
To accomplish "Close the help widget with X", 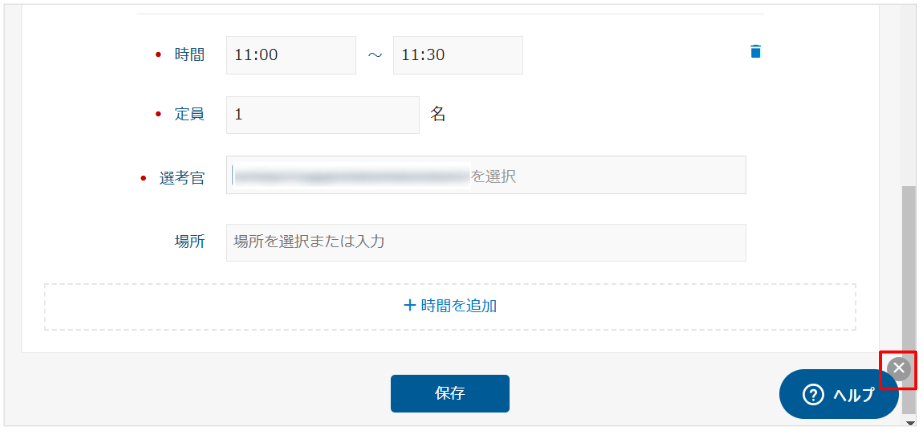I will (898, 369).
